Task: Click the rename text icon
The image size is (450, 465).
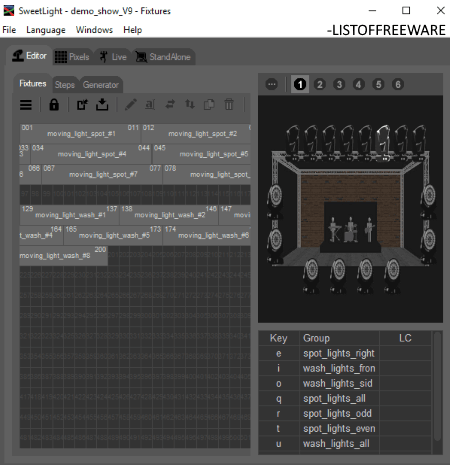Action: [150, 105]
